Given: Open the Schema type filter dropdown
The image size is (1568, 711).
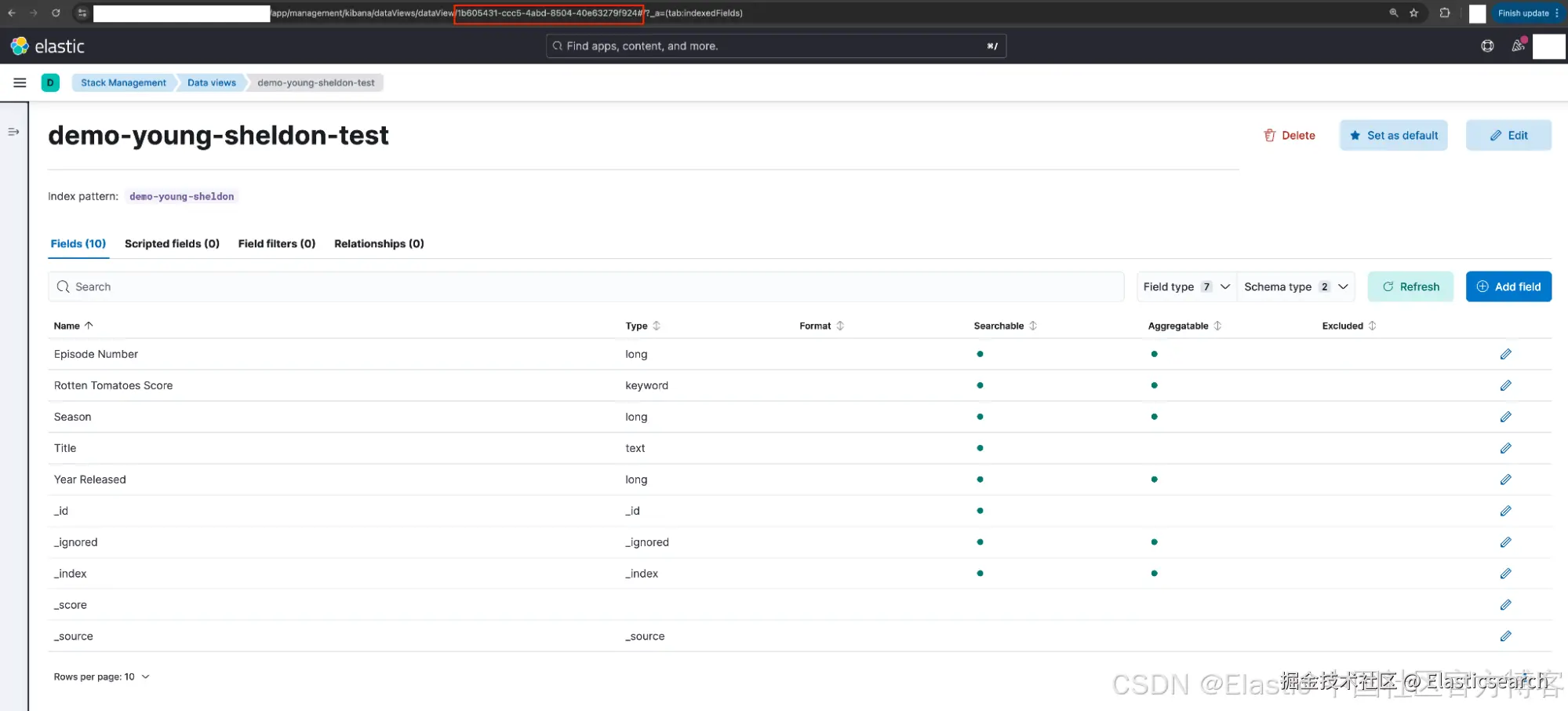Looking at the screenshot, I should coord(1296,286).
